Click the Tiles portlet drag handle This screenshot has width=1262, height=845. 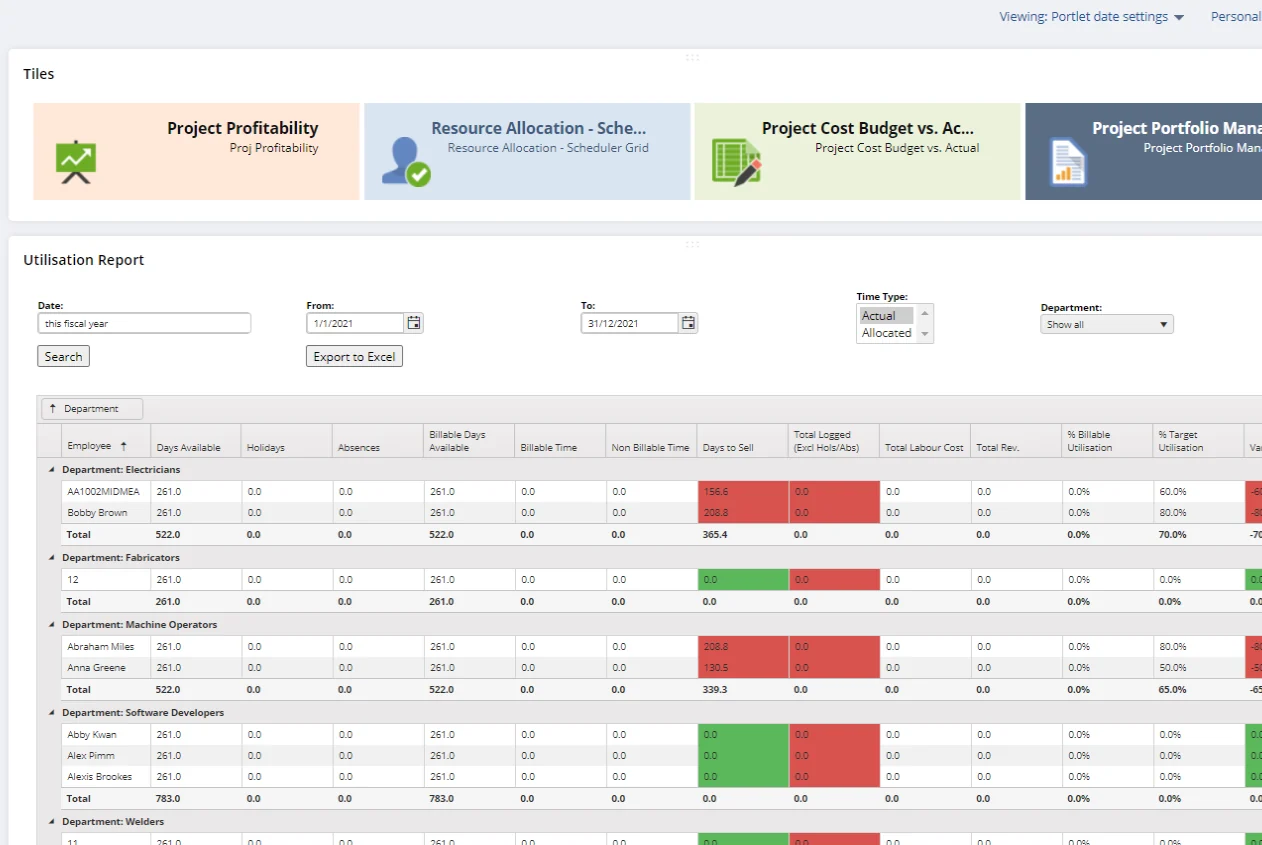pyautogui.click(x=692, y=57)
